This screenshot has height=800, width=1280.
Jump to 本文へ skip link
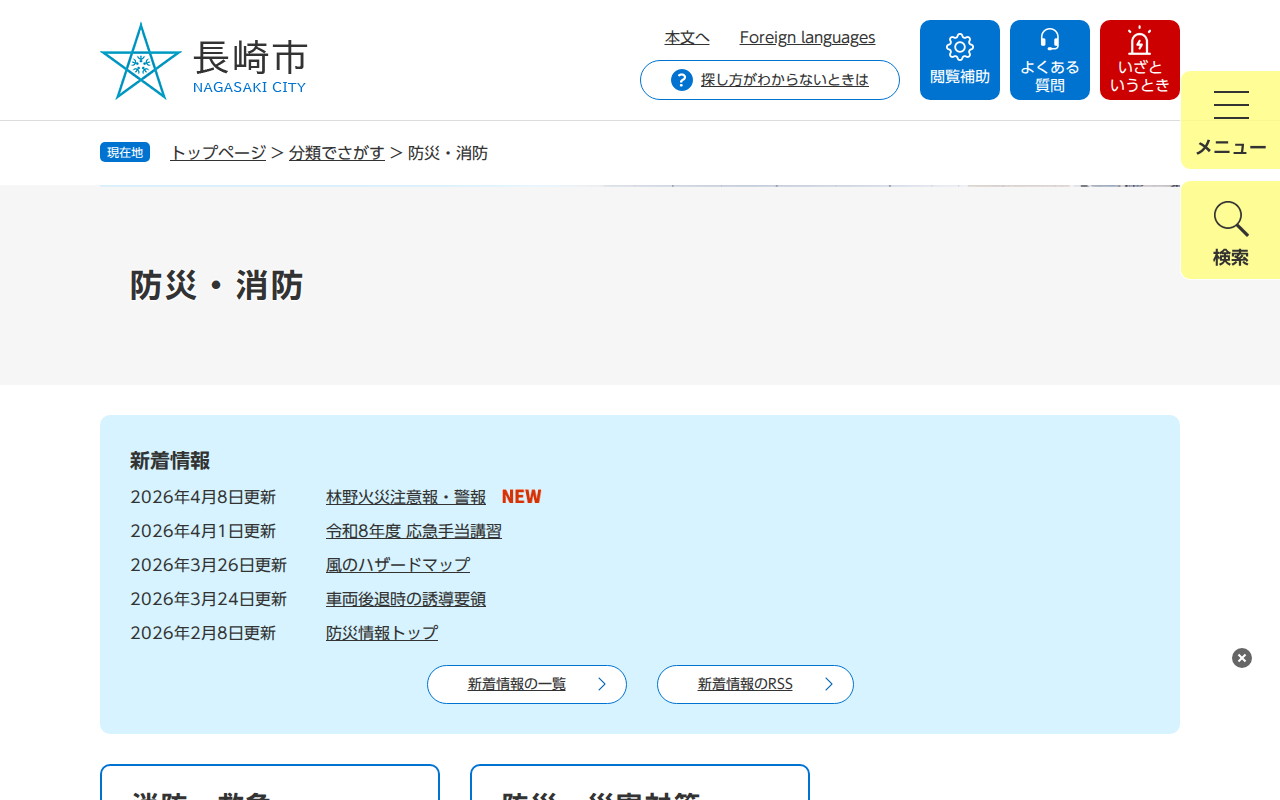(x=687, y=38)
